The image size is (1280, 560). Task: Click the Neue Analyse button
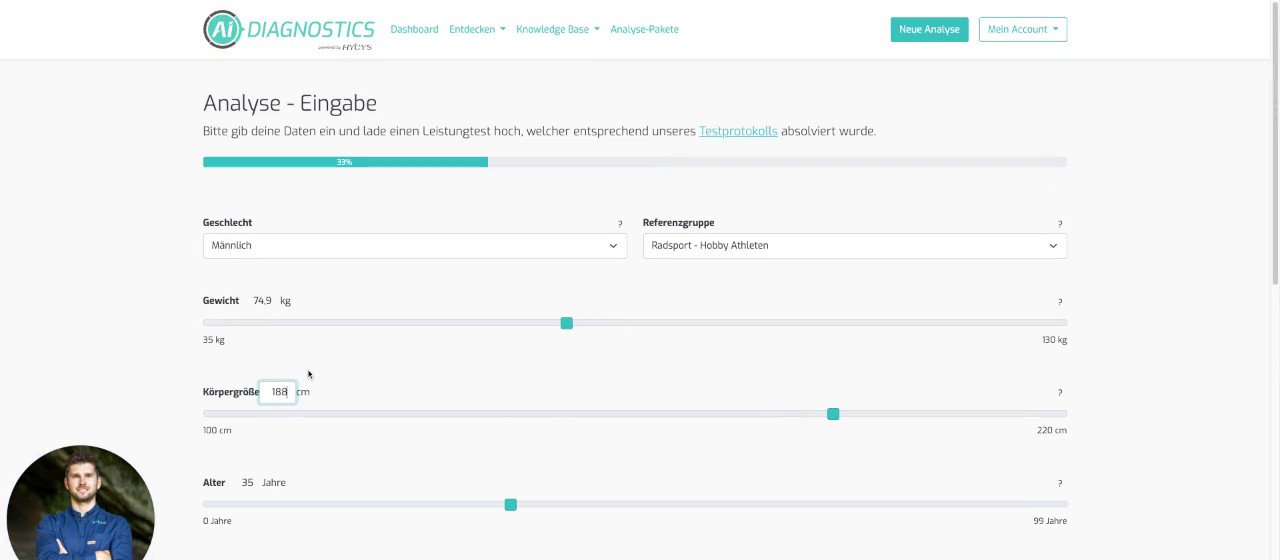(x=929, y=29)
